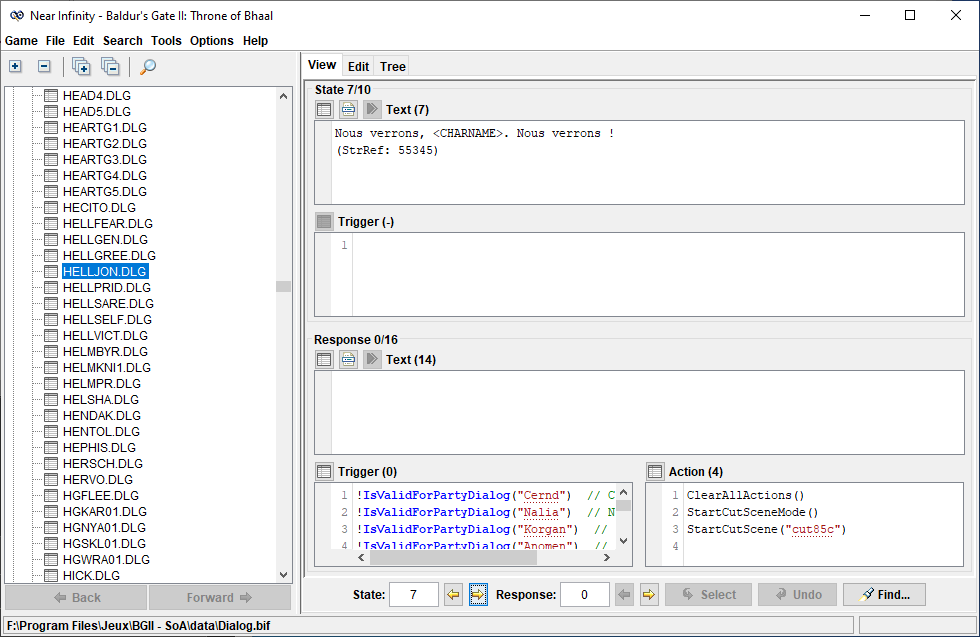Viewport: 980px width, 637px height.
Task: Click the file icon of HGFLEE.DLG
Action: pyautogui.click(x=51, y=496)
